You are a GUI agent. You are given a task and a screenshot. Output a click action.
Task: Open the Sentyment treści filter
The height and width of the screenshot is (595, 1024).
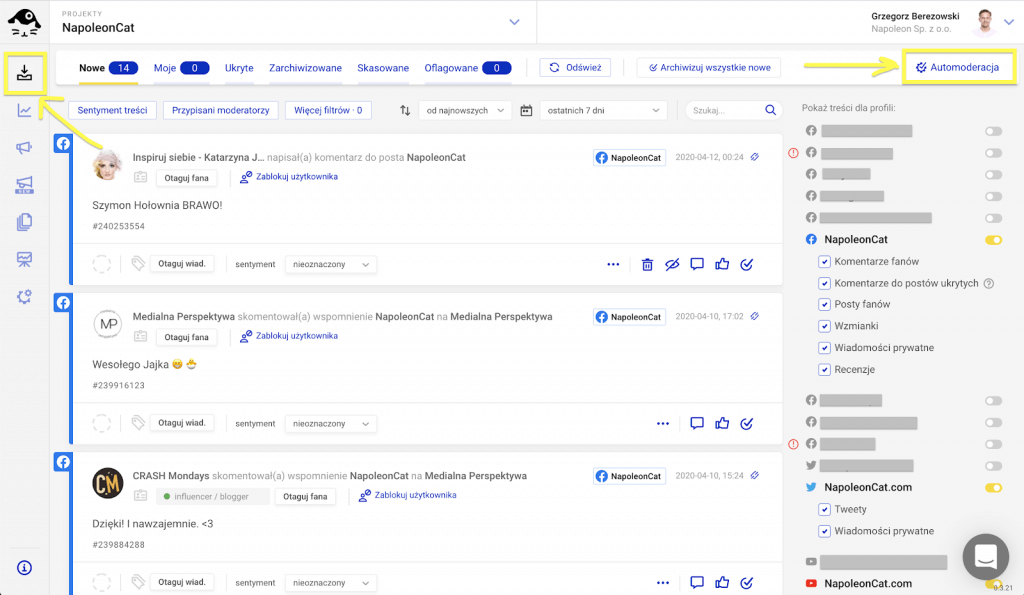(112, 110)
